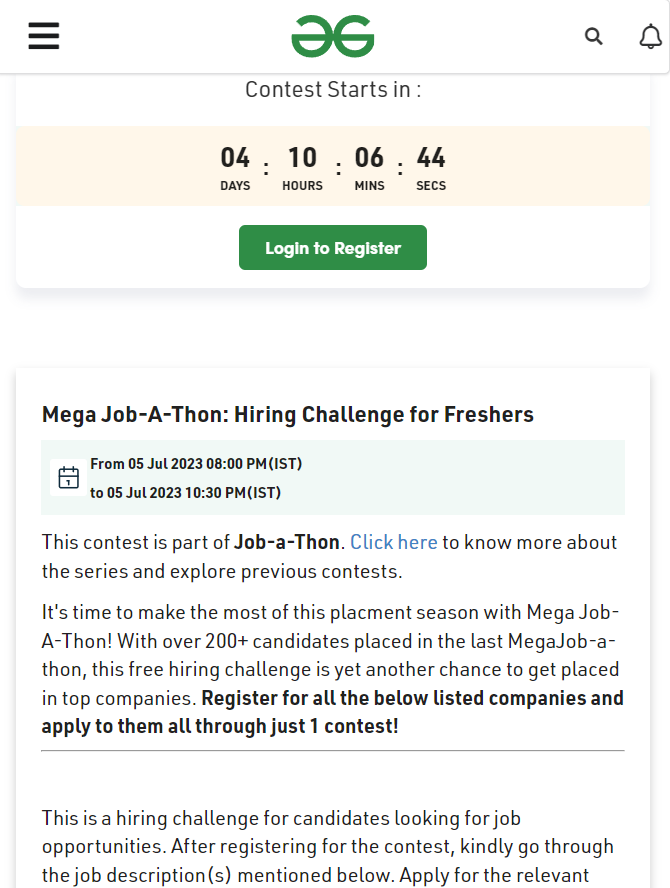The width and height of the screenshot is (670, 888).
Task: Click the bold Job-a-Thon series name
Action: tap(287, 542)
